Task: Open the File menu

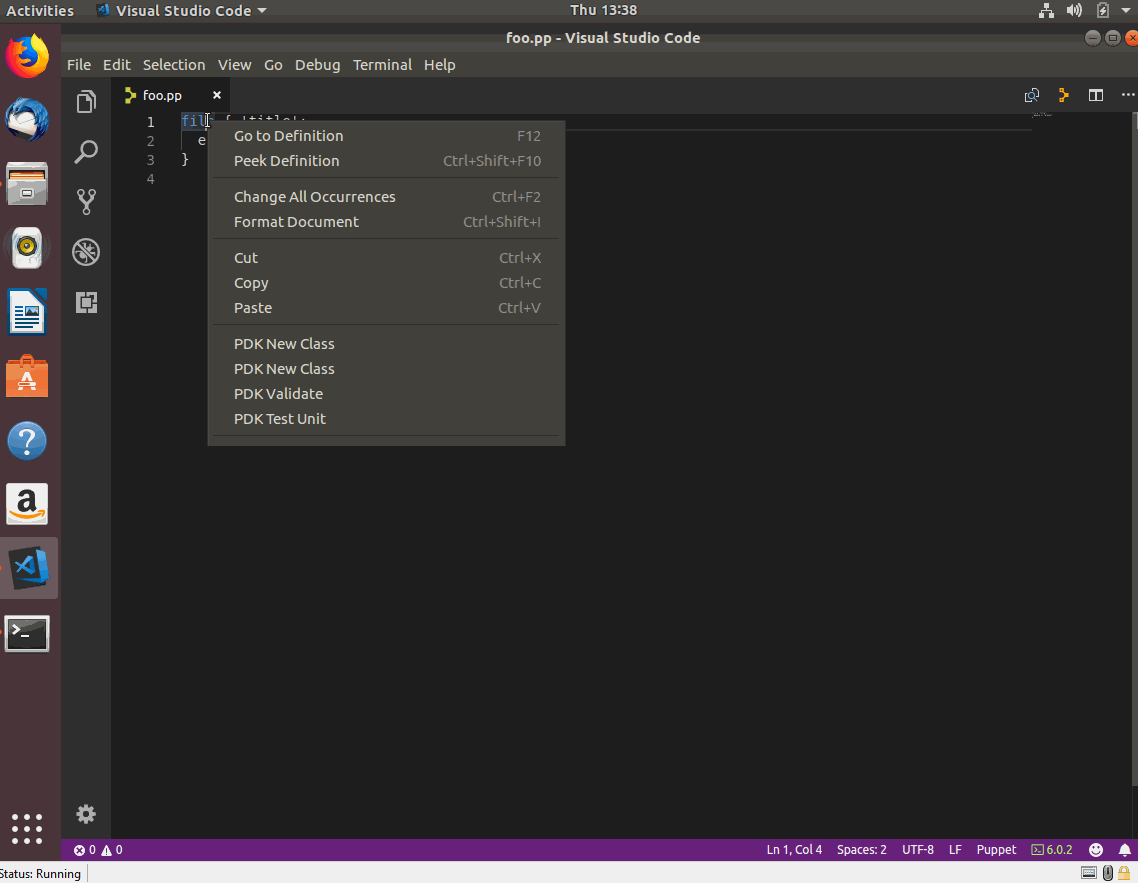Action: coord(78,65)
